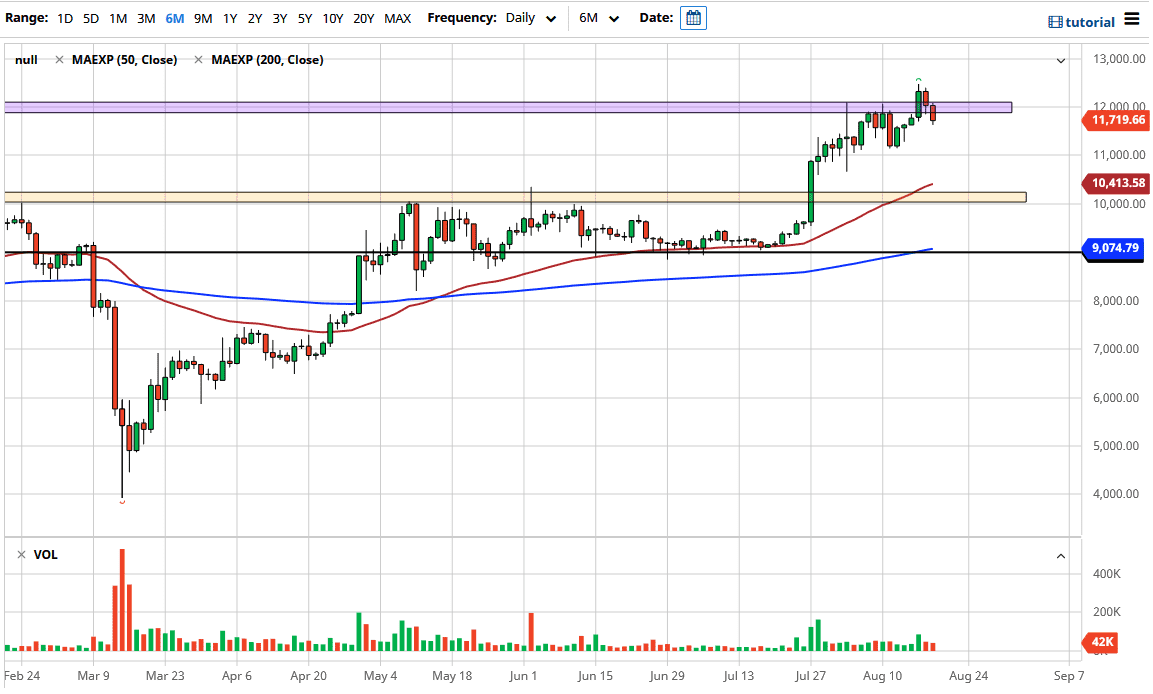Switch range to 3M
The width and height of the screenshot is (1153, 694).
[146, 18]
